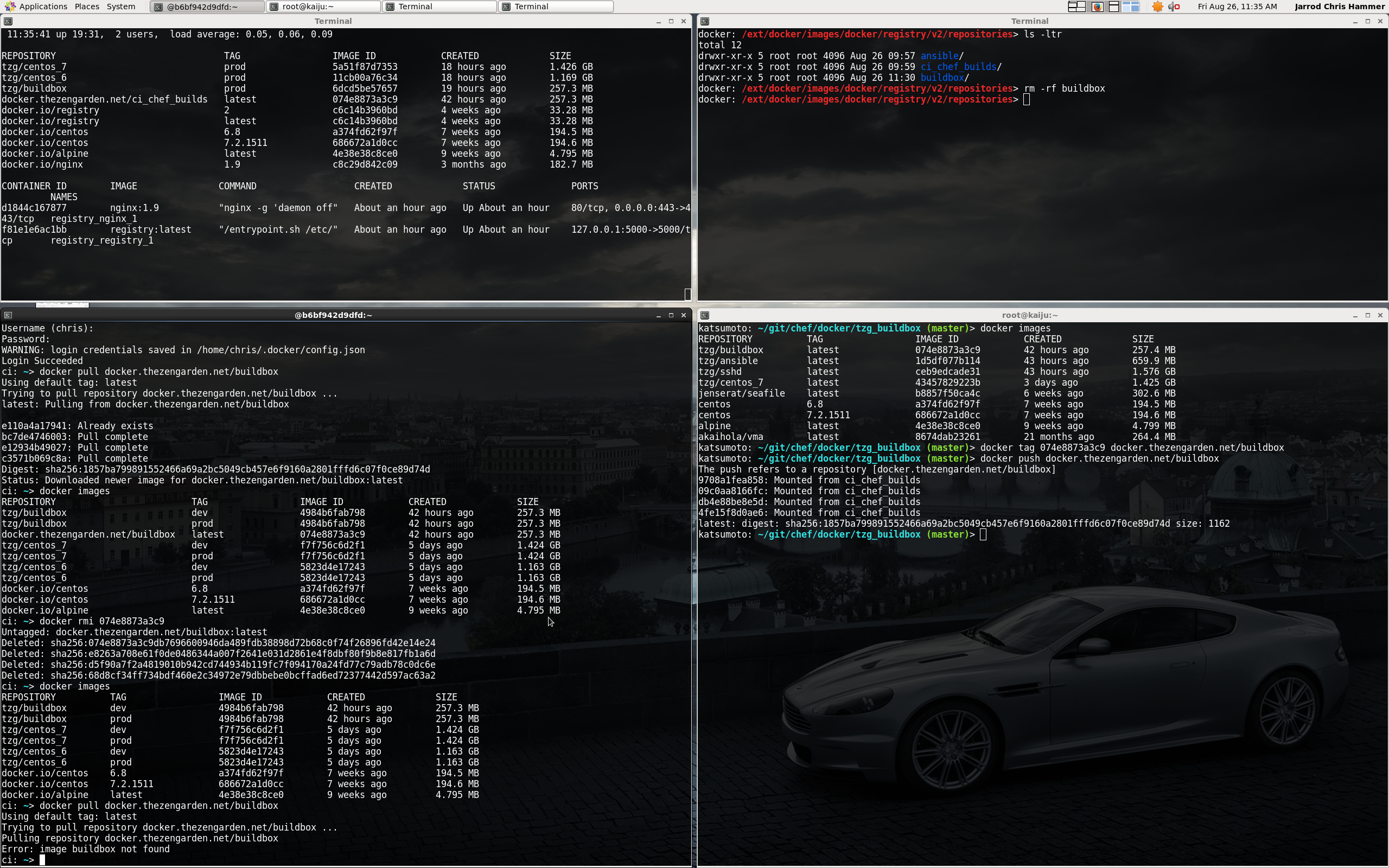
Task: Click the 'Status: Downloaded newer image' line
Action: 202,480
